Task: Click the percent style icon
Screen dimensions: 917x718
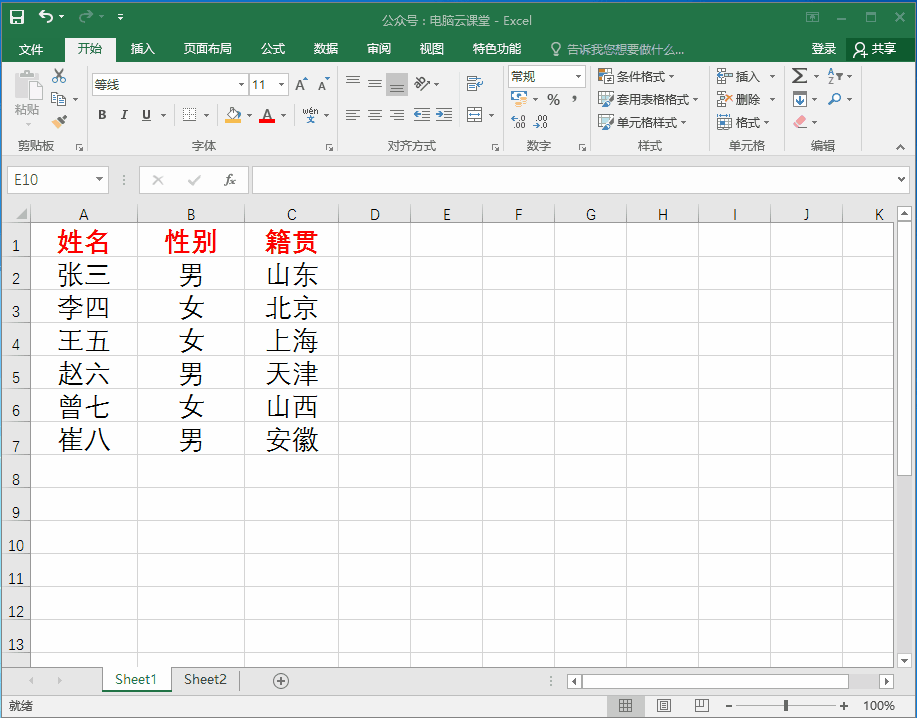Action: pos(554,99)
